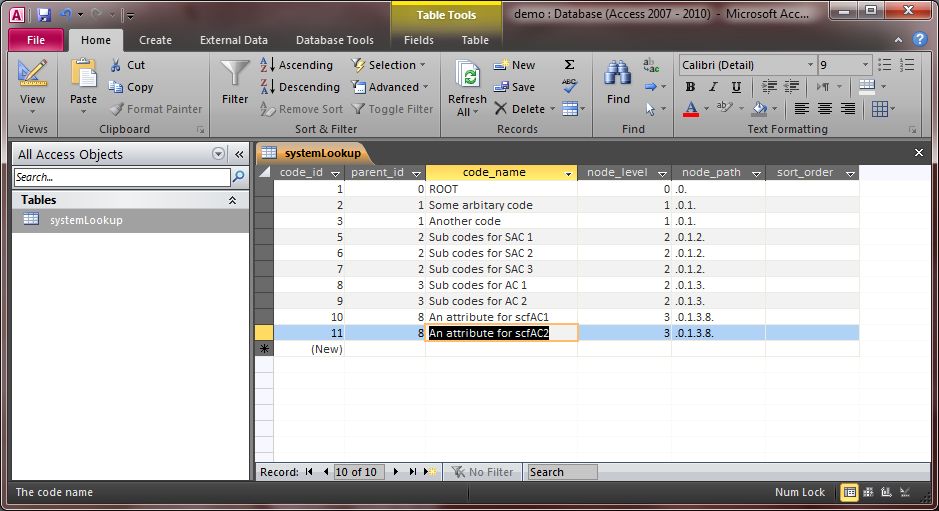Sort records Descending

click(x=299, y=87)
